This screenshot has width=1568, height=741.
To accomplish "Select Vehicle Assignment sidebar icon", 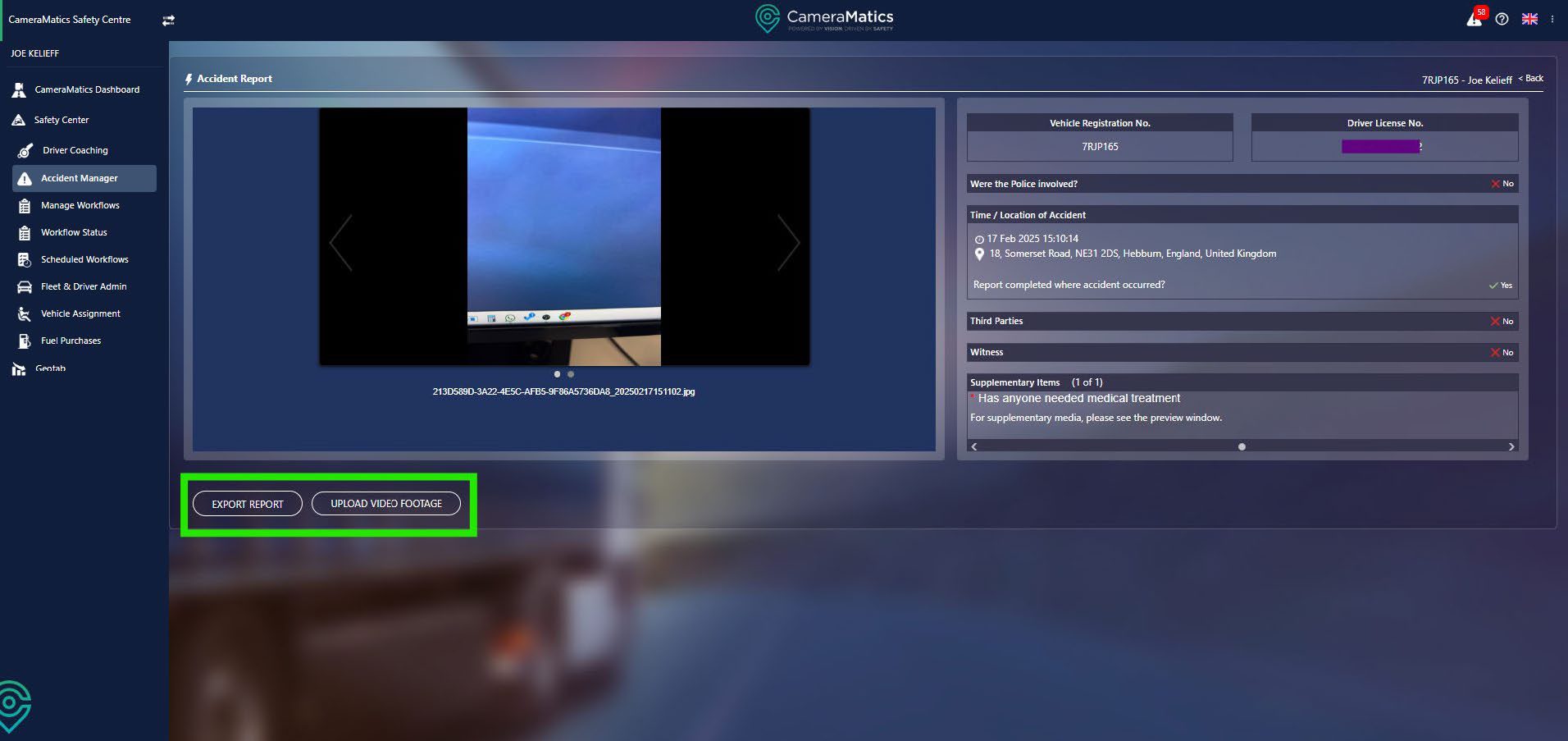I will [x=25, y=313].
